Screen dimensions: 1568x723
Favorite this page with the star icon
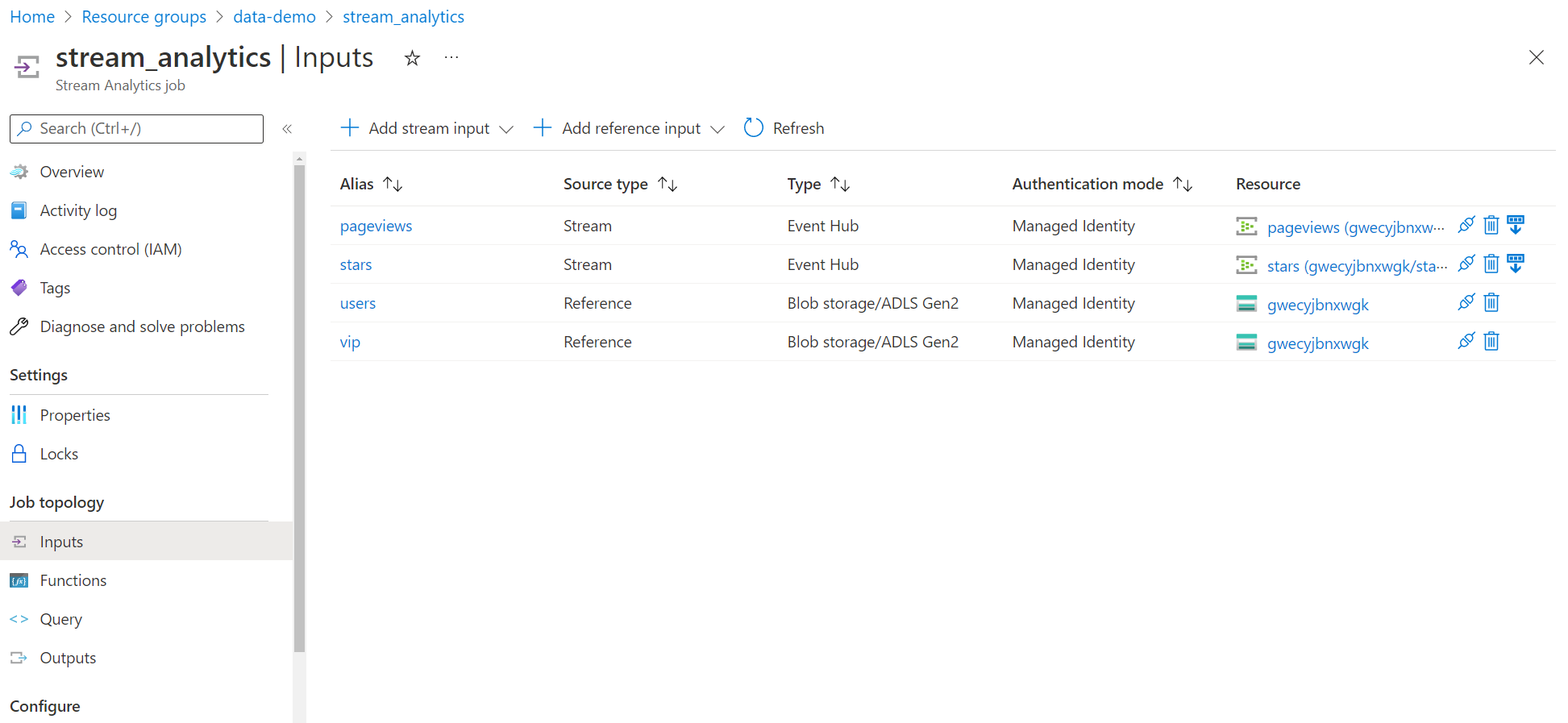tap(412, 58)
